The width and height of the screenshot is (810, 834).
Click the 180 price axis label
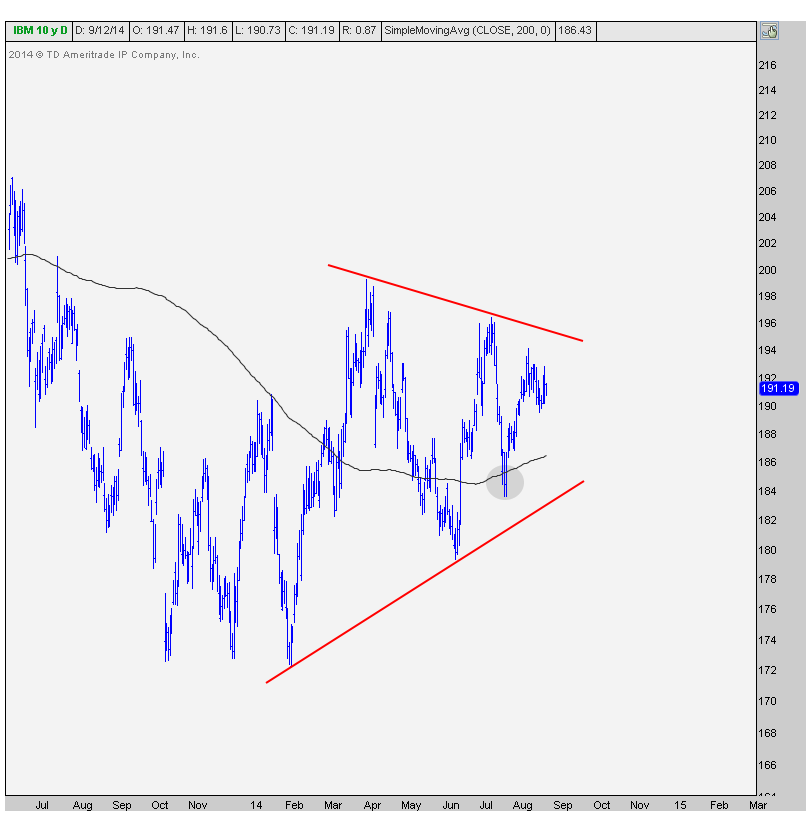click(767, 551)
